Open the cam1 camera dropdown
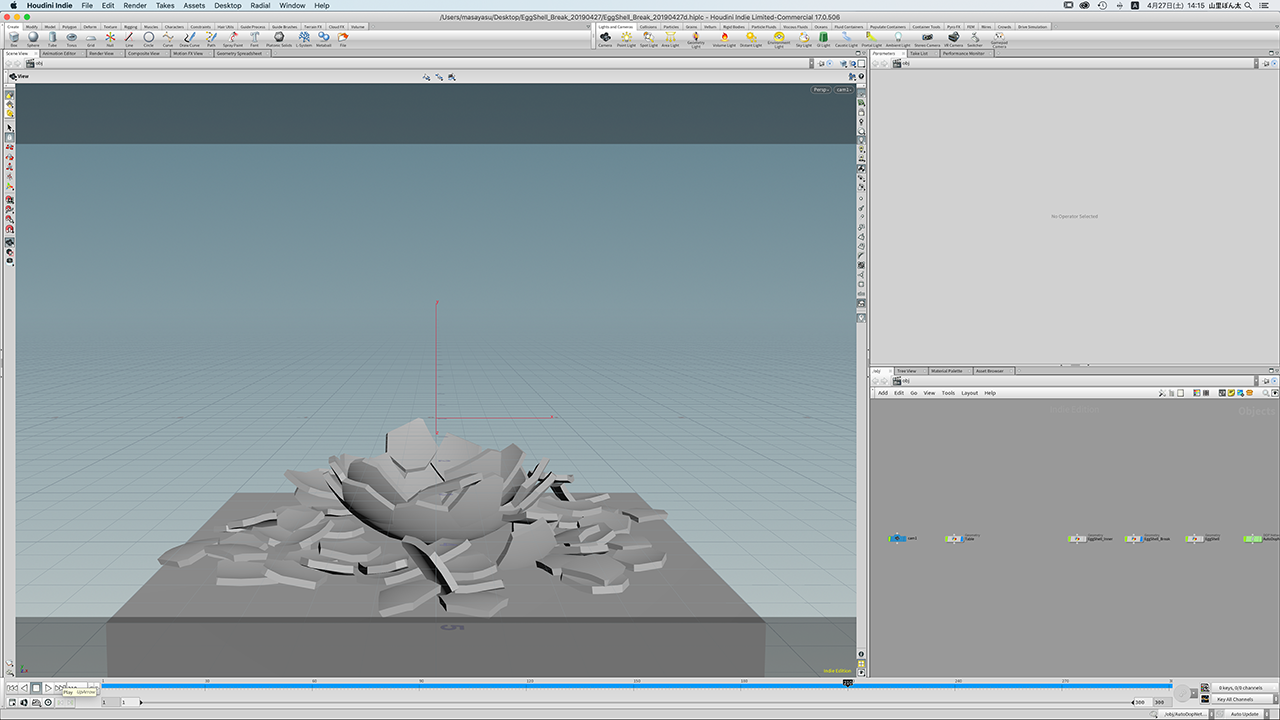Screen dimensions: 1280x720 [845, 90]
